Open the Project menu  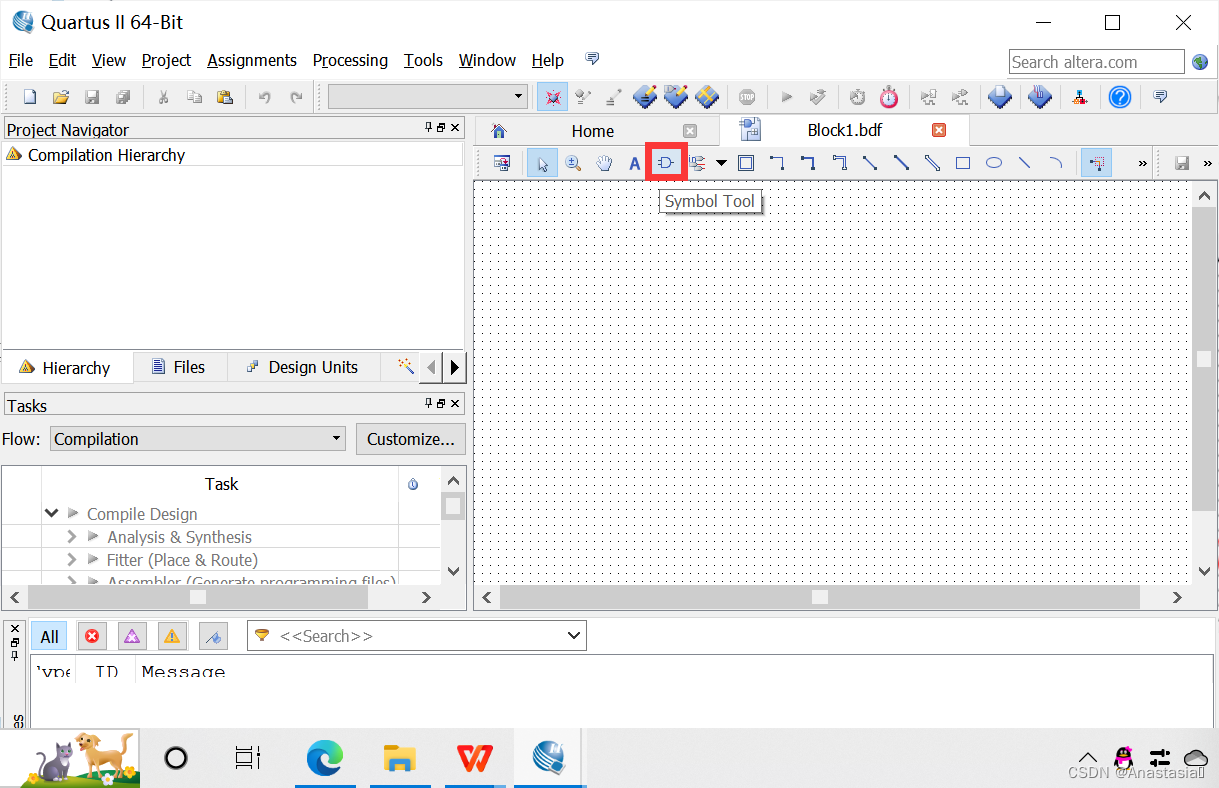pyautogui.click(x=166, y=60)
